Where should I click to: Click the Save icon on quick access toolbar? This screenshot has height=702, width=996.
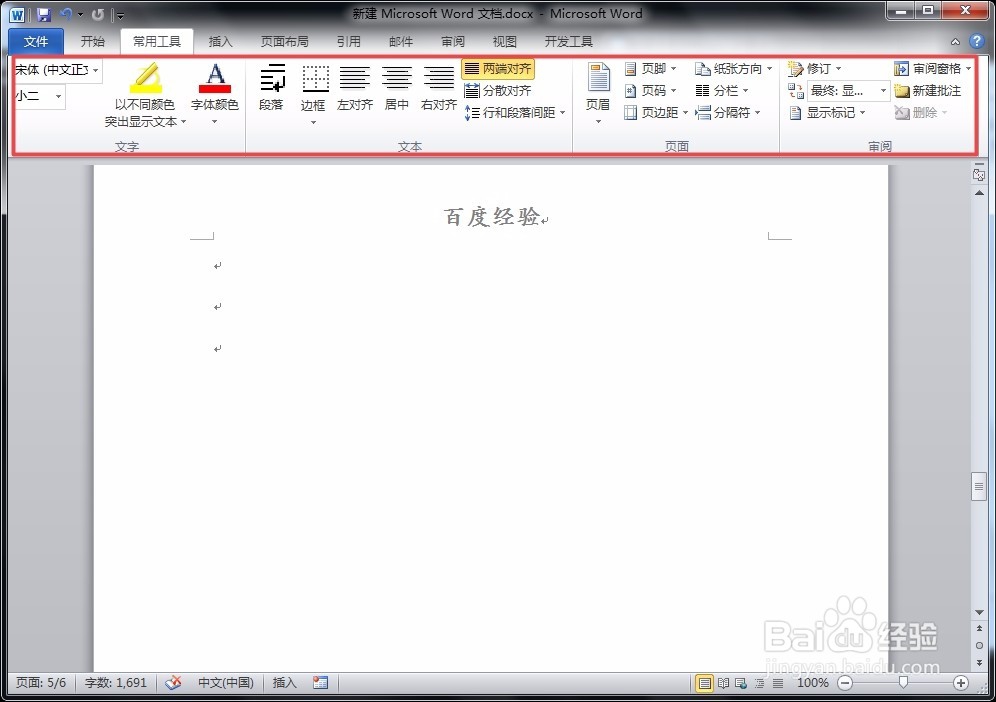point(42,13)
